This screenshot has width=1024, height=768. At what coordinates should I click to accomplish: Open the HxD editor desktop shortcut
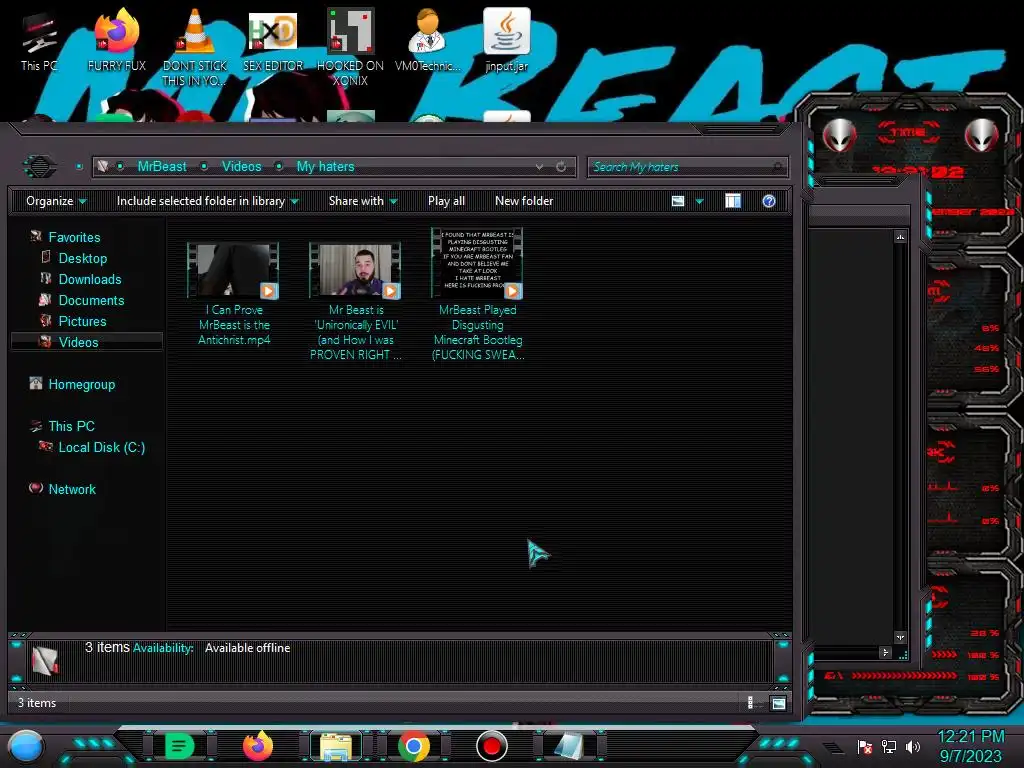tap(273, 41)
